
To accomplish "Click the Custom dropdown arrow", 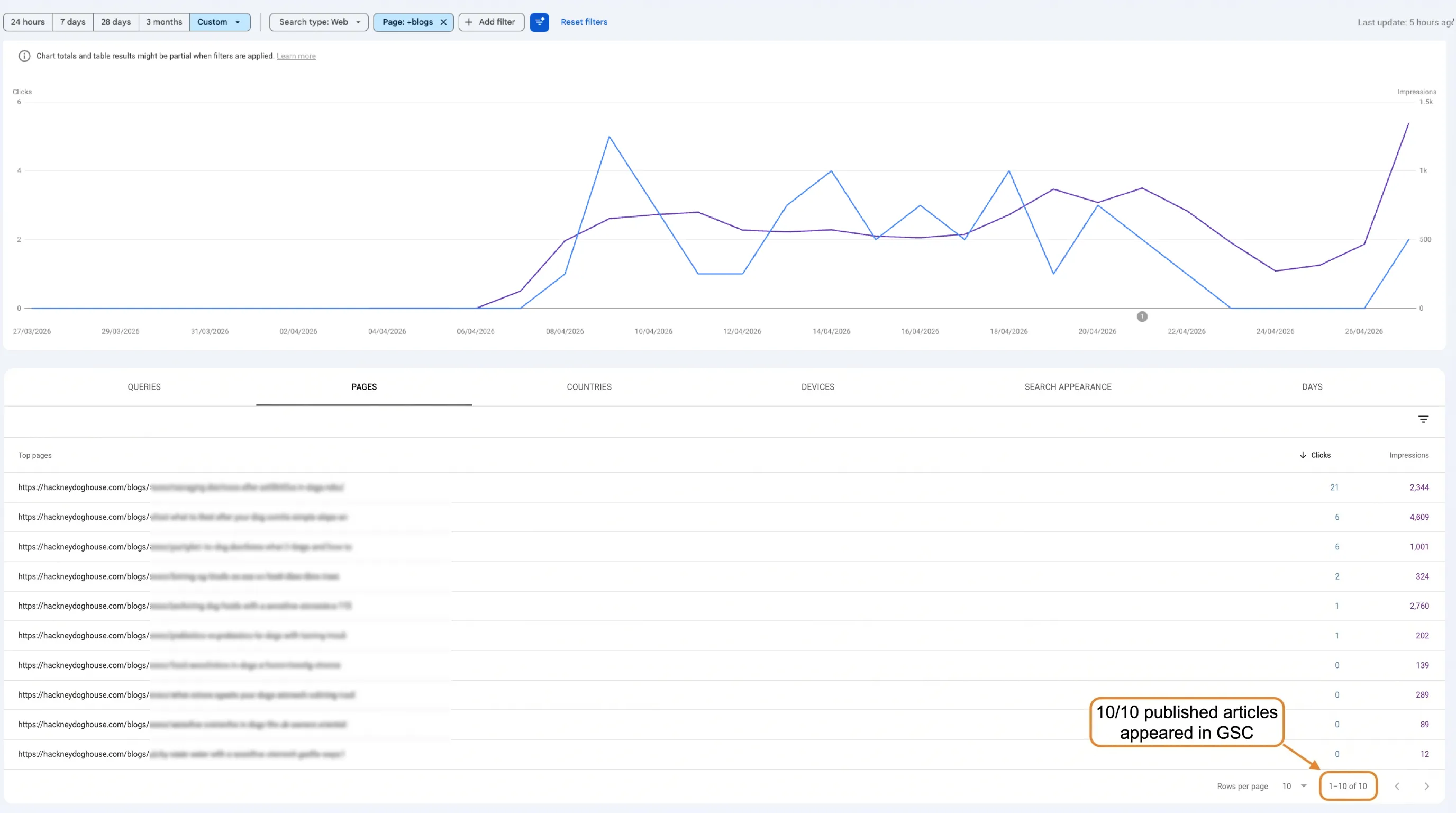I will [x=238, y=22].
